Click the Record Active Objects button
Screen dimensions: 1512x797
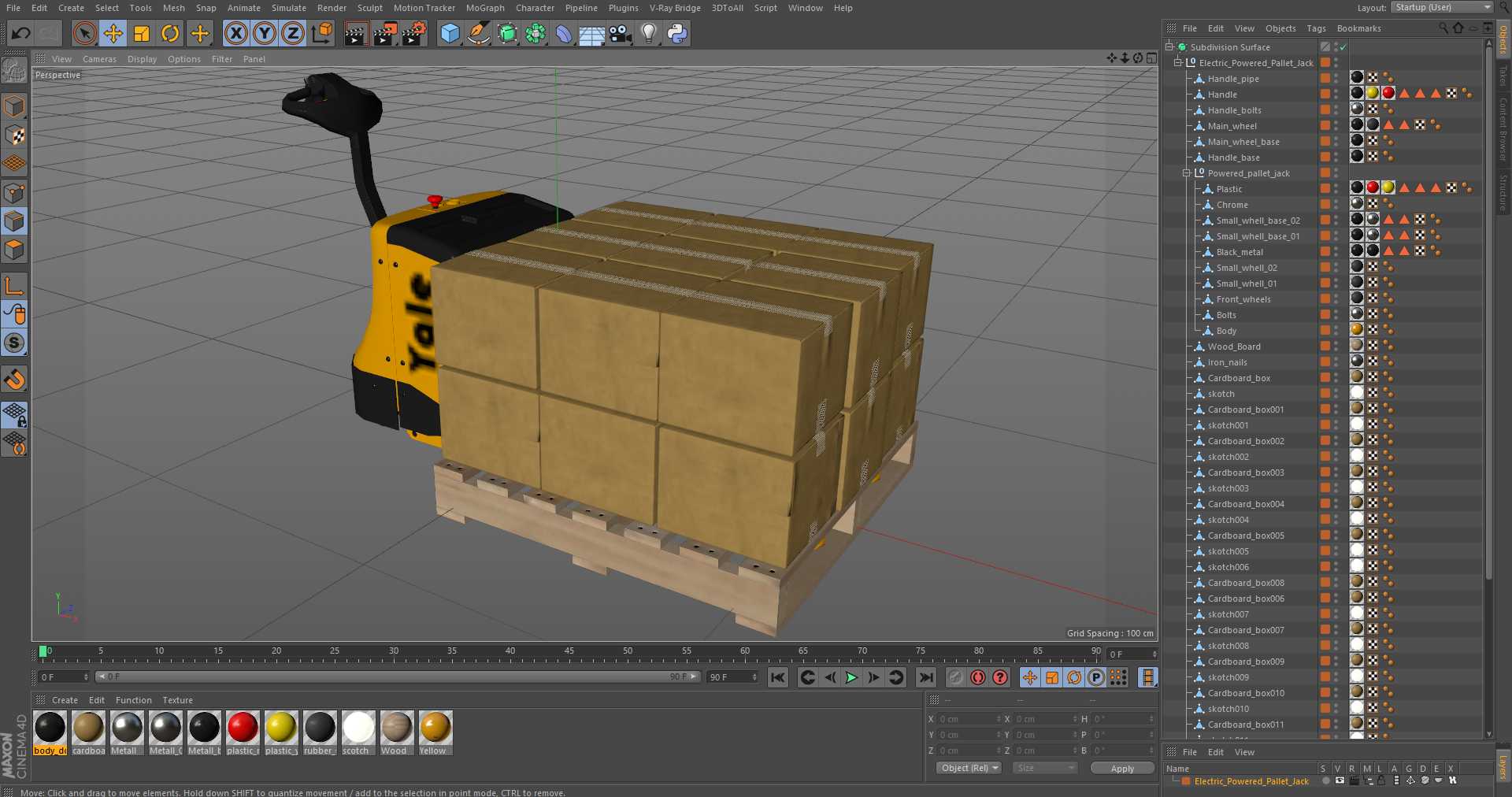point(978,677)
